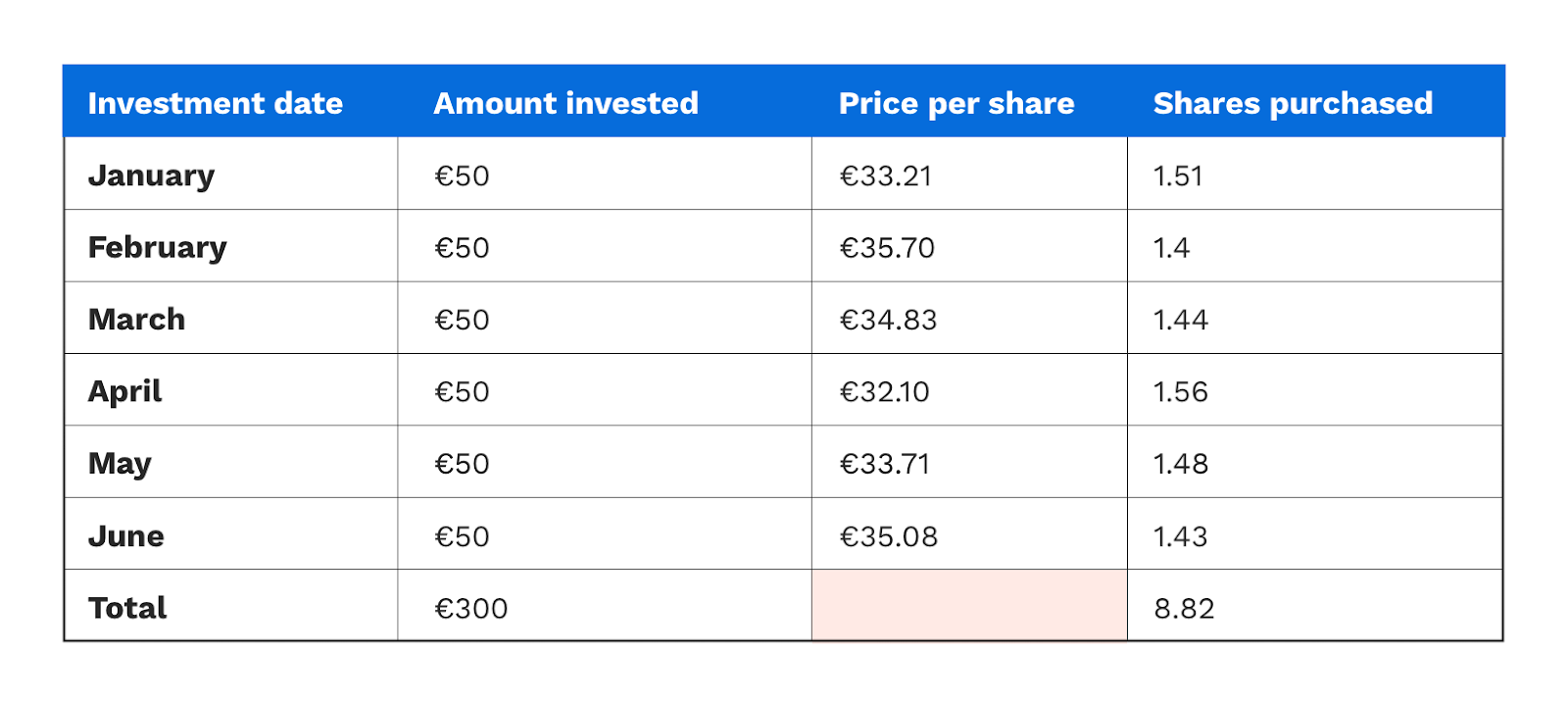
Task: Click the Shares purchased column header
Action: [x=1293, y=104]
